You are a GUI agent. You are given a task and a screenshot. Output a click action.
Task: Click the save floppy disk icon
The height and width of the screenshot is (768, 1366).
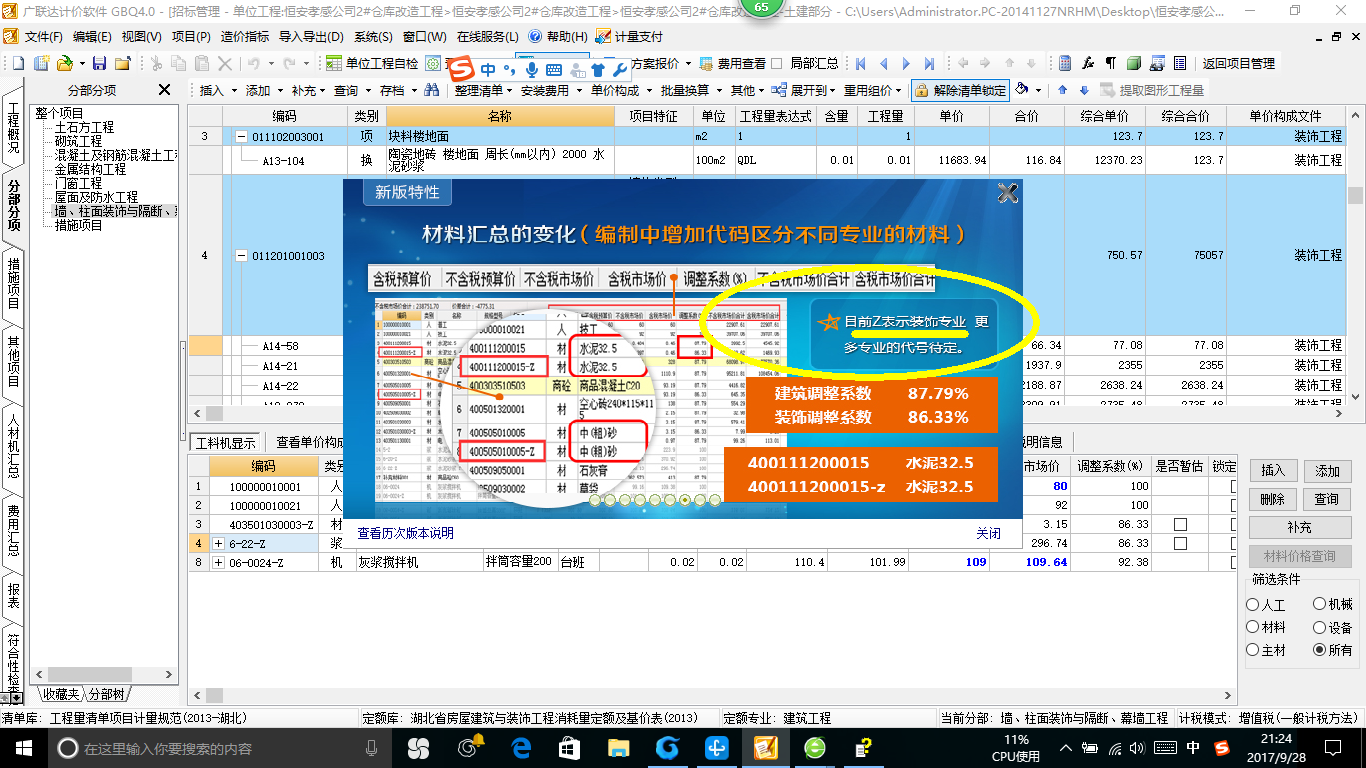tap(97, 63)
